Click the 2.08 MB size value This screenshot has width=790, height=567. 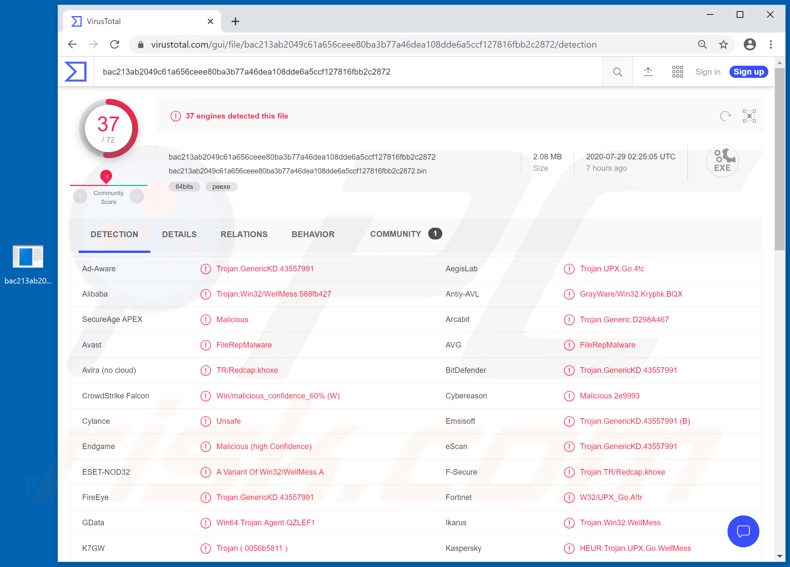pos(547,157)
